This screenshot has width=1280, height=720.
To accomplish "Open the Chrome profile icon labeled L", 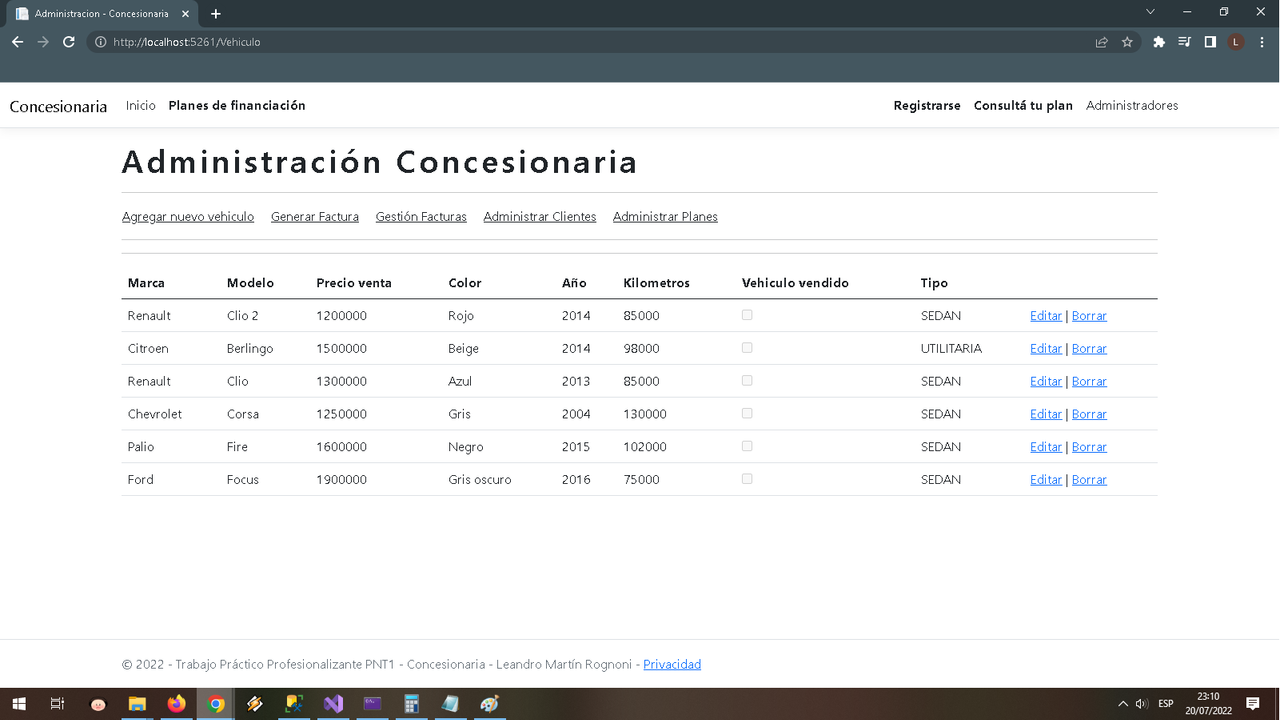I will (x=1235, y=42).
